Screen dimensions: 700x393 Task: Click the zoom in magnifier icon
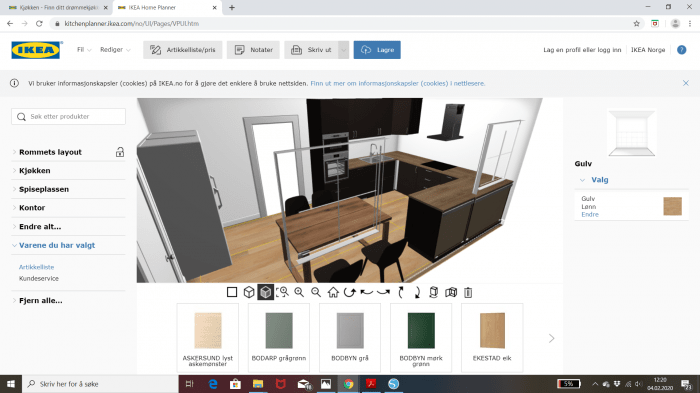pos(299,292)
